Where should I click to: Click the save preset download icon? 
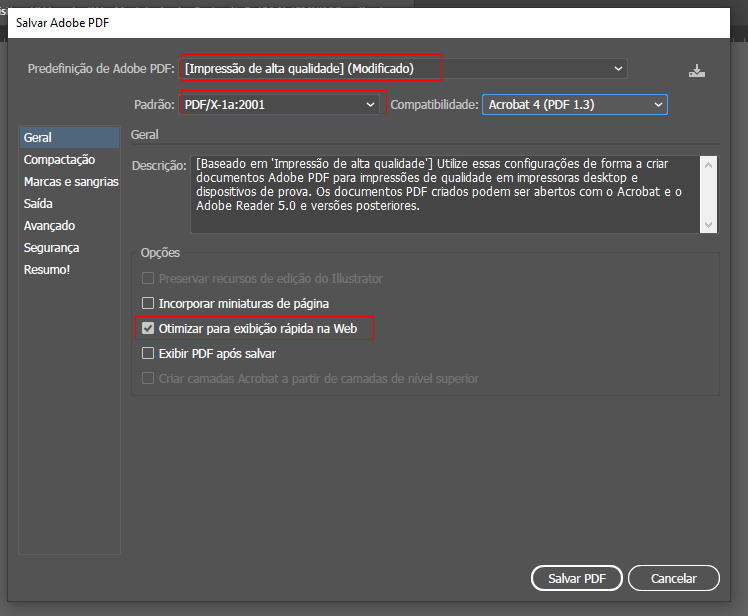[x=696, y=71]
